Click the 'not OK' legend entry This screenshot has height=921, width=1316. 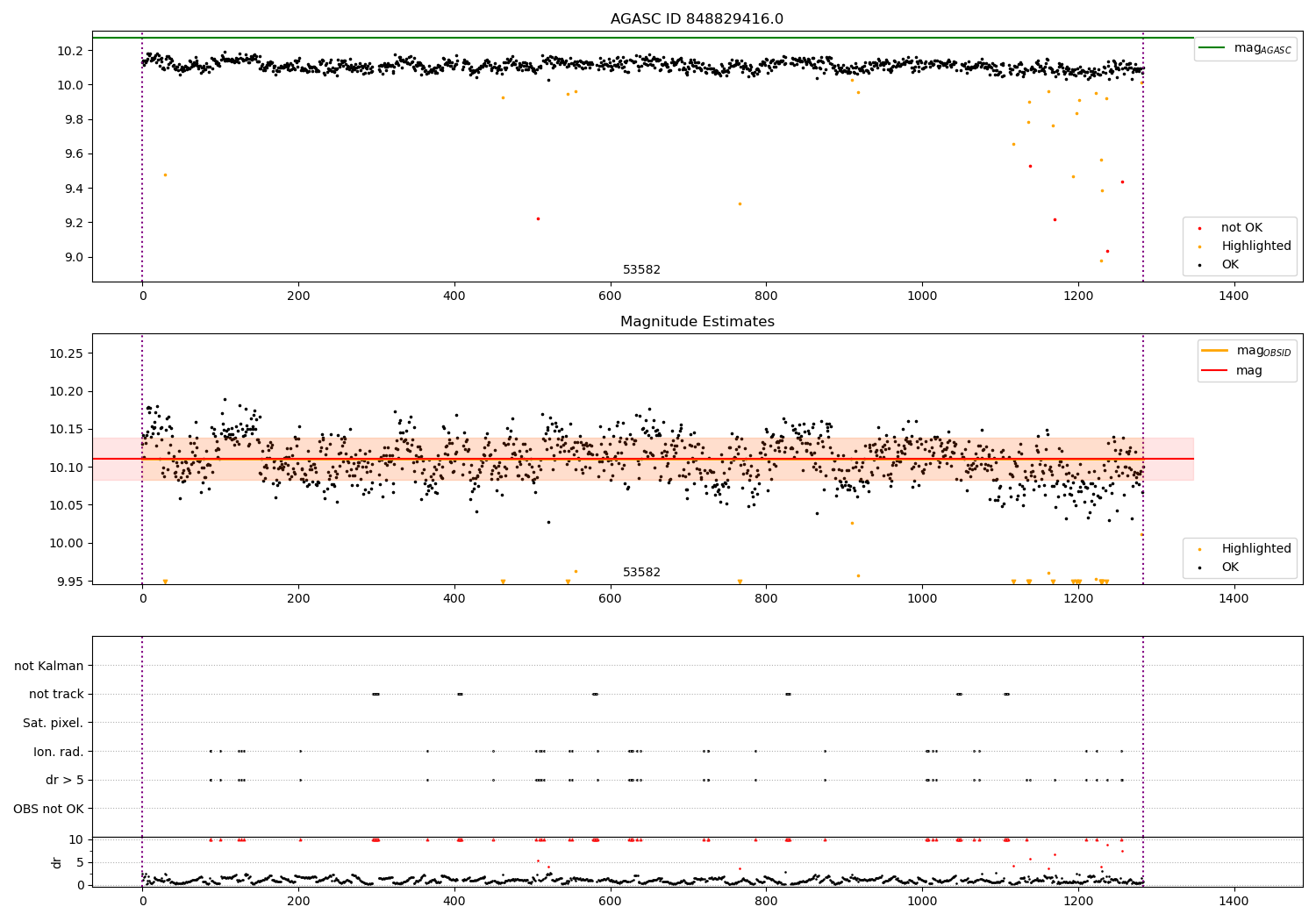tap(1241, 228)
